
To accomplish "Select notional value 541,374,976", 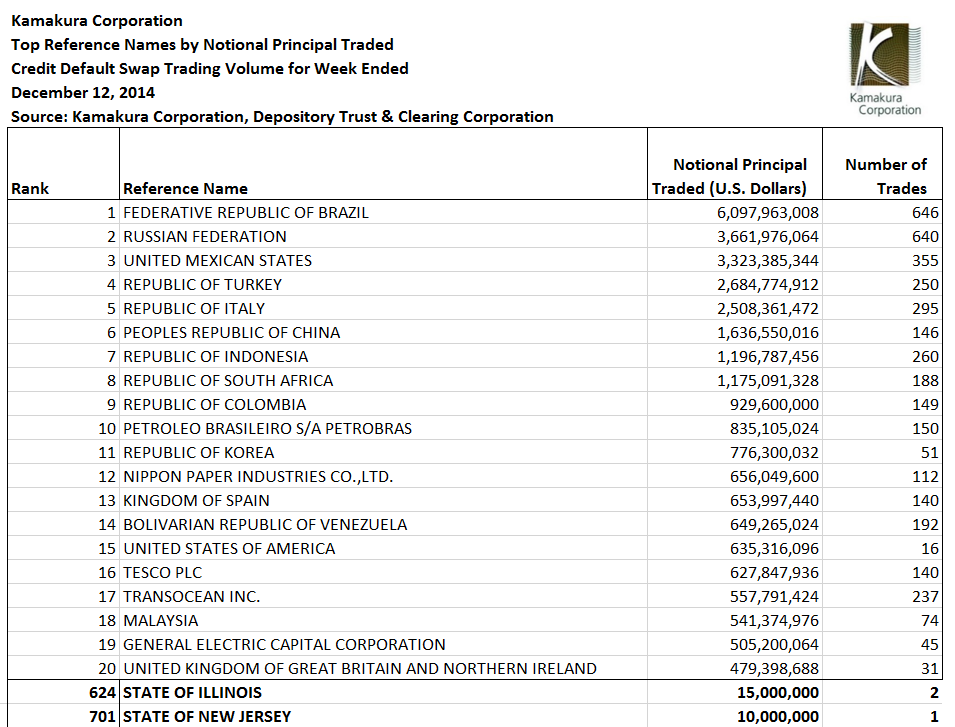I will tap(775, 621).
